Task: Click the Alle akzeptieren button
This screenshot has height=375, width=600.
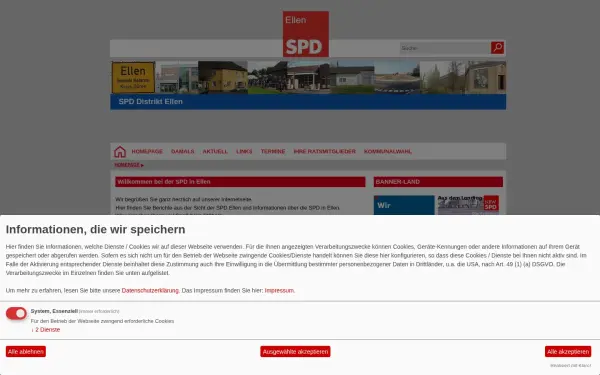Action: pyautogui.click(x=568, y=352)
